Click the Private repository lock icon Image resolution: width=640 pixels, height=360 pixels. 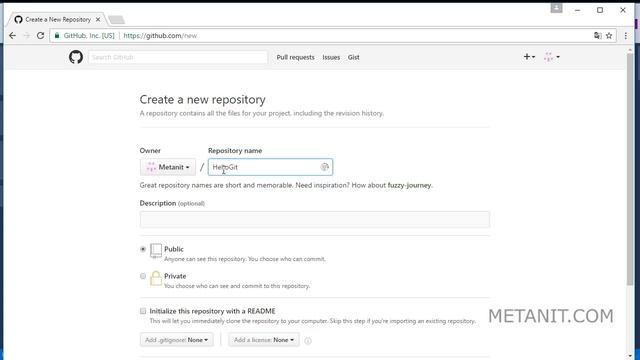tap(156, 278)
